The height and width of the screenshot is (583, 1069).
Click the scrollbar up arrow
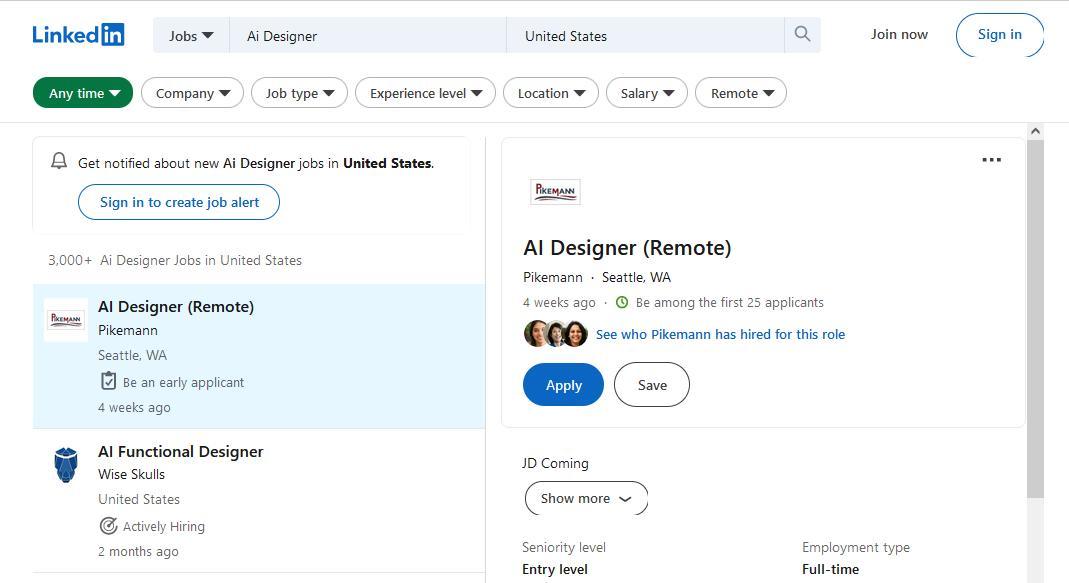pos(1035,131)
